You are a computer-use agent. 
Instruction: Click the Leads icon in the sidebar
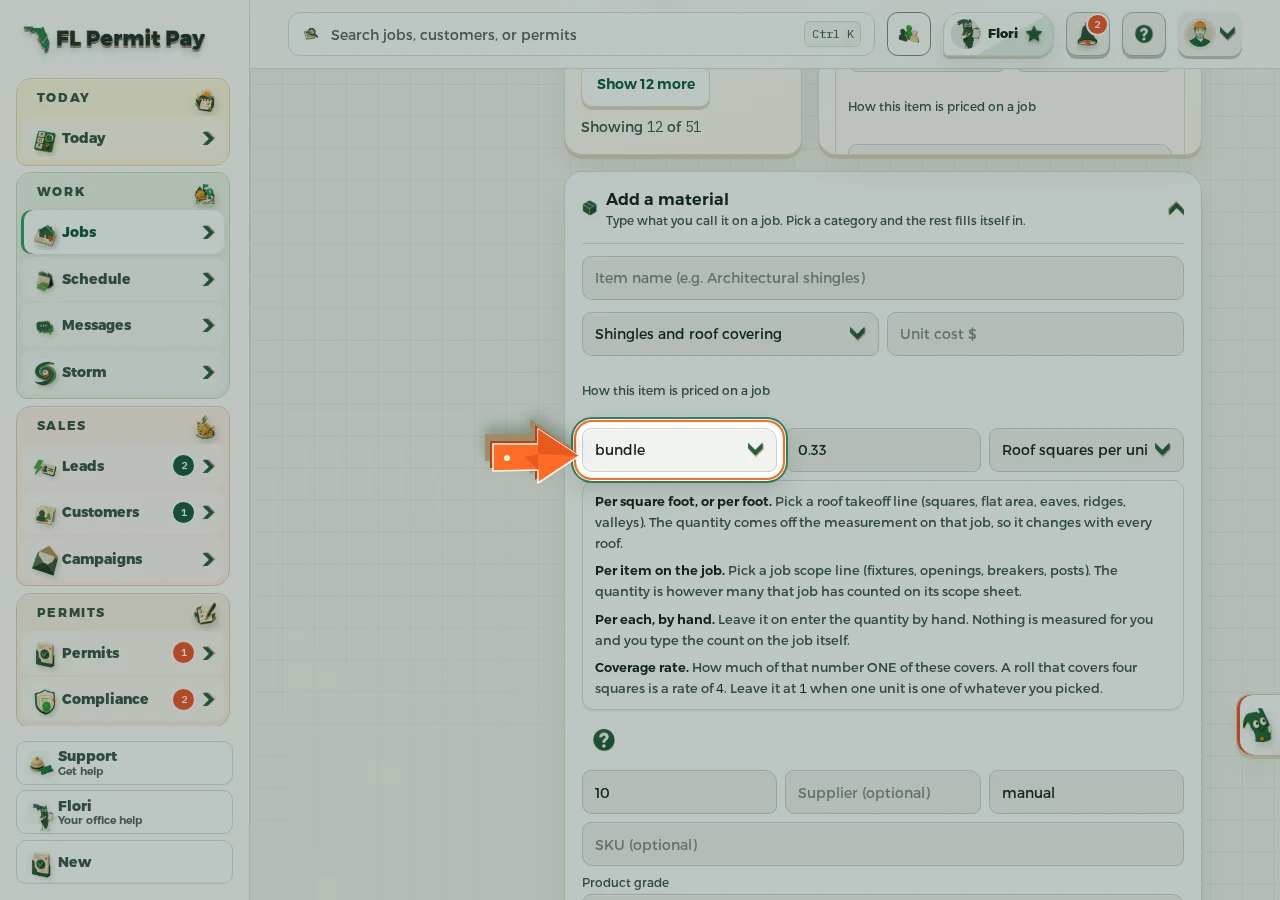(45, 466)
